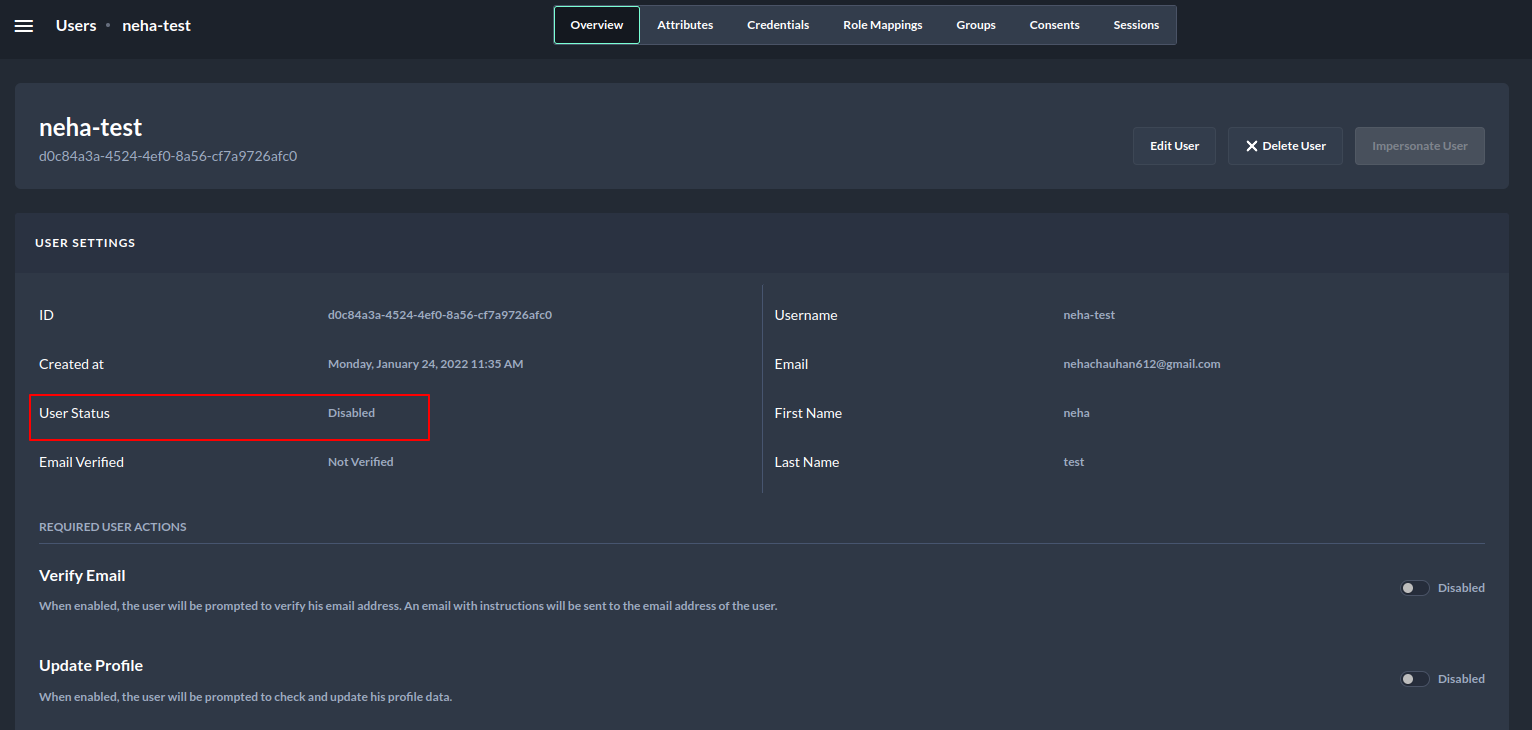Click the email address nehachauhan612@gmail.com
The width and height of the screenshot is (1532, 730).
pos(1141,364)
